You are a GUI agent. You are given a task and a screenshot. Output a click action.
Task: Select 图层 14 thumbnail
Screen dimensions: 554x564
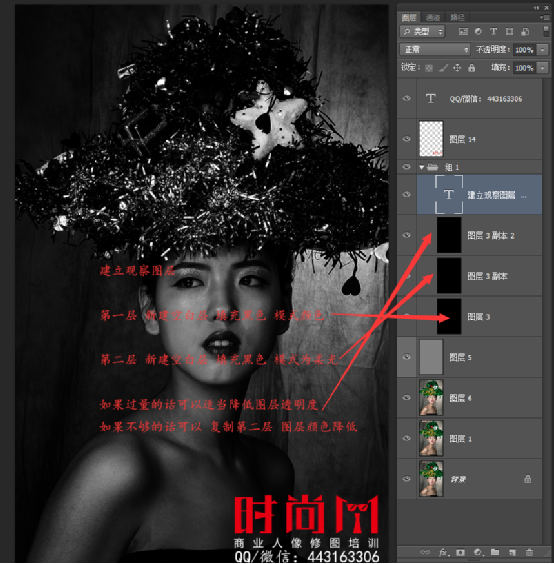click(431, 139)
